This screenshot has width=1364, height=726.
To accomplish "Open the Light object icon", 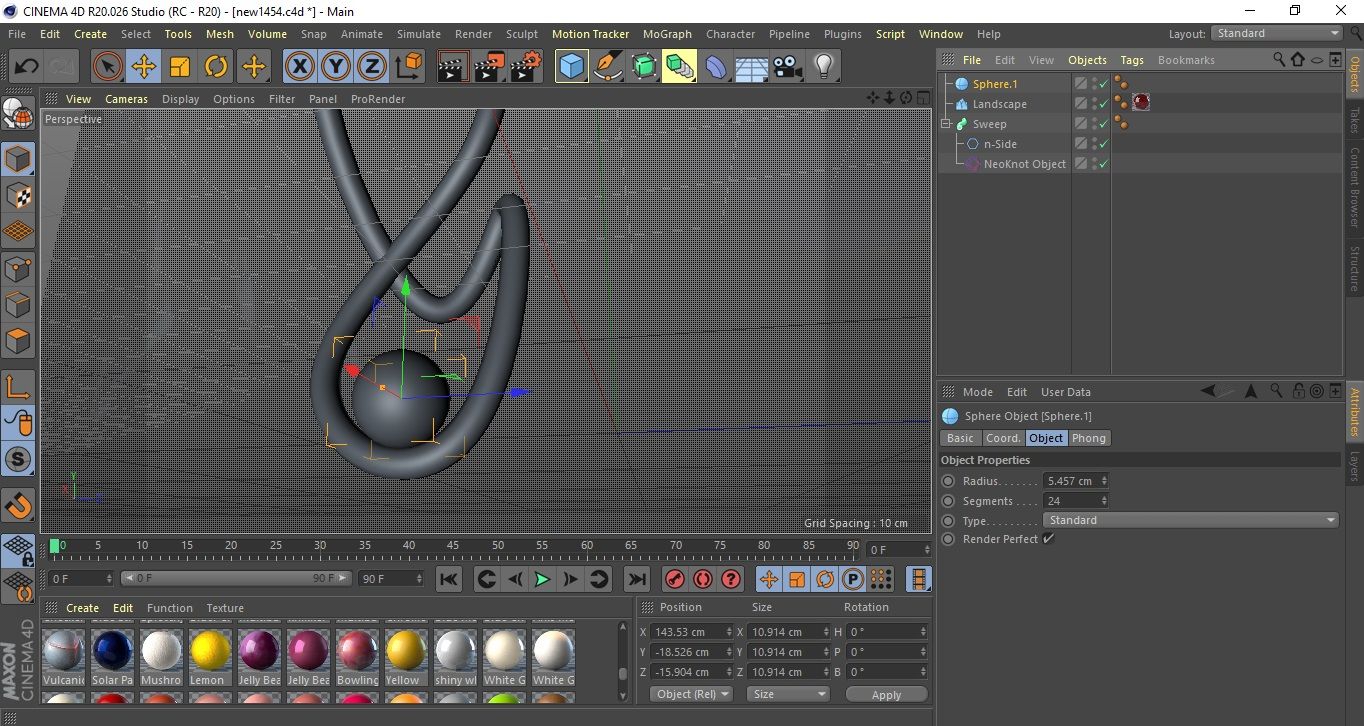I will coord(823,67).
